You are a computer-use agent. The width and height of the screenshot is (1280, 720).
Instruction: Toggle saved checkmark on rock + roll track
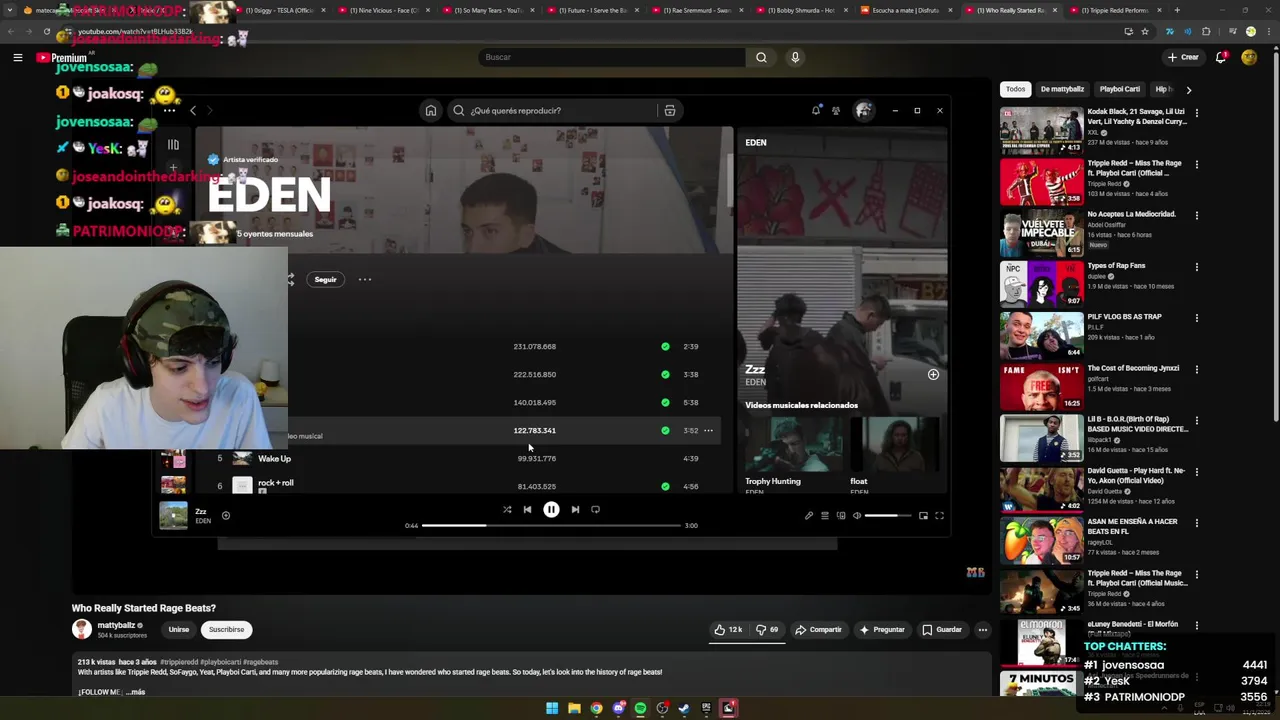(x=665, y=487)
